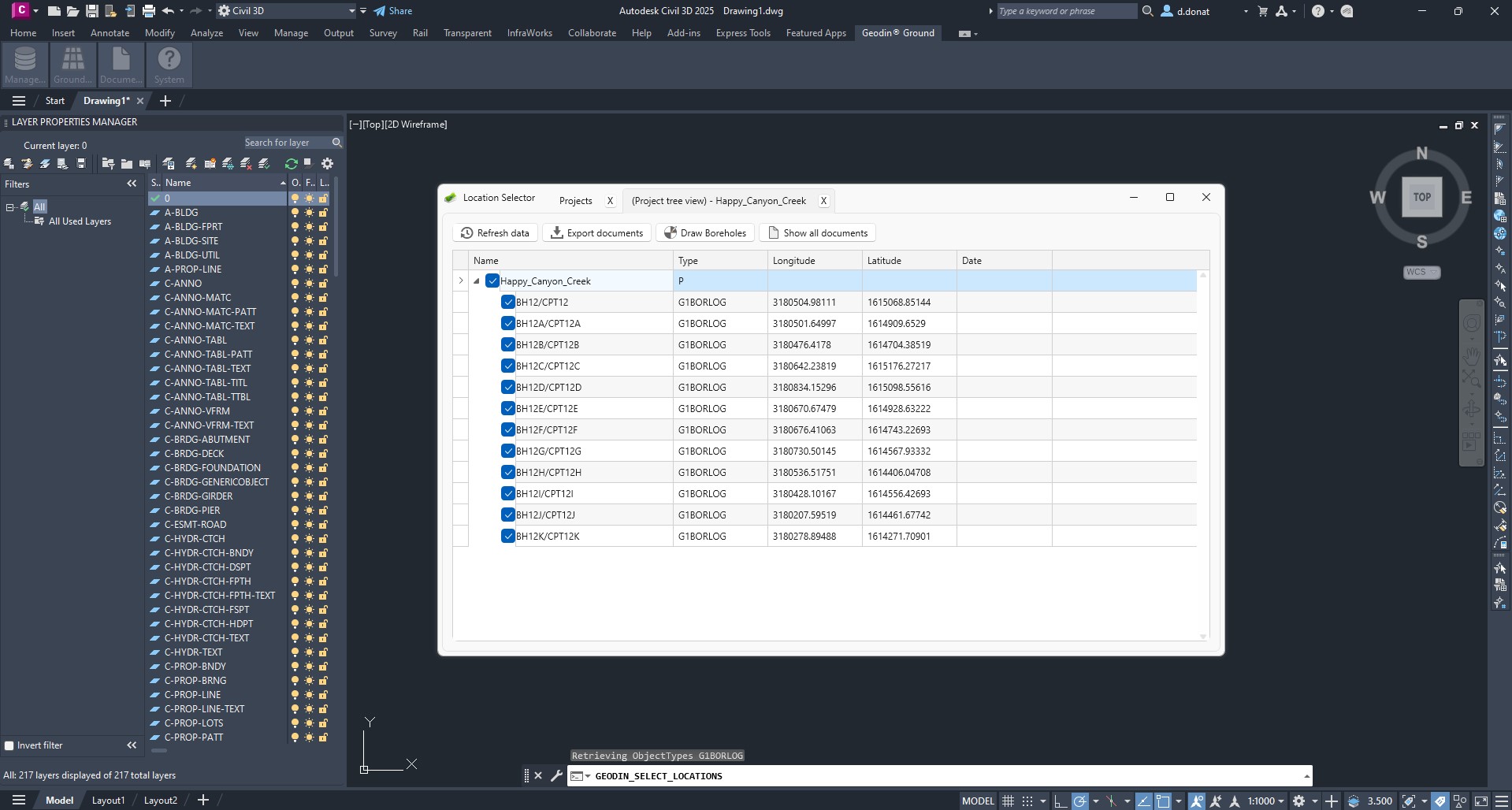Click the TOP face of ViewCube

pos(1421,197)
